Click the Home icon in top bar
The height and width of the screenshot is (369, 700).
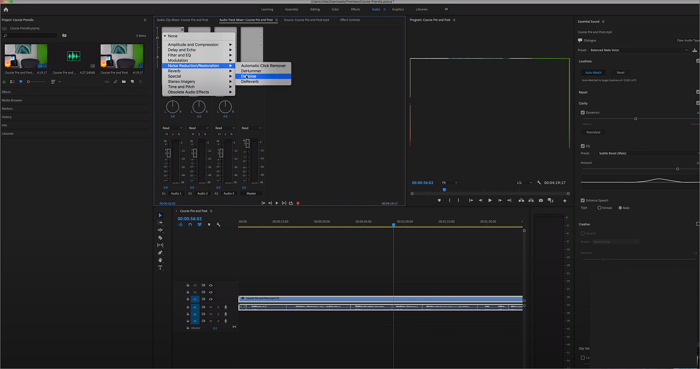tap(6, 9)
